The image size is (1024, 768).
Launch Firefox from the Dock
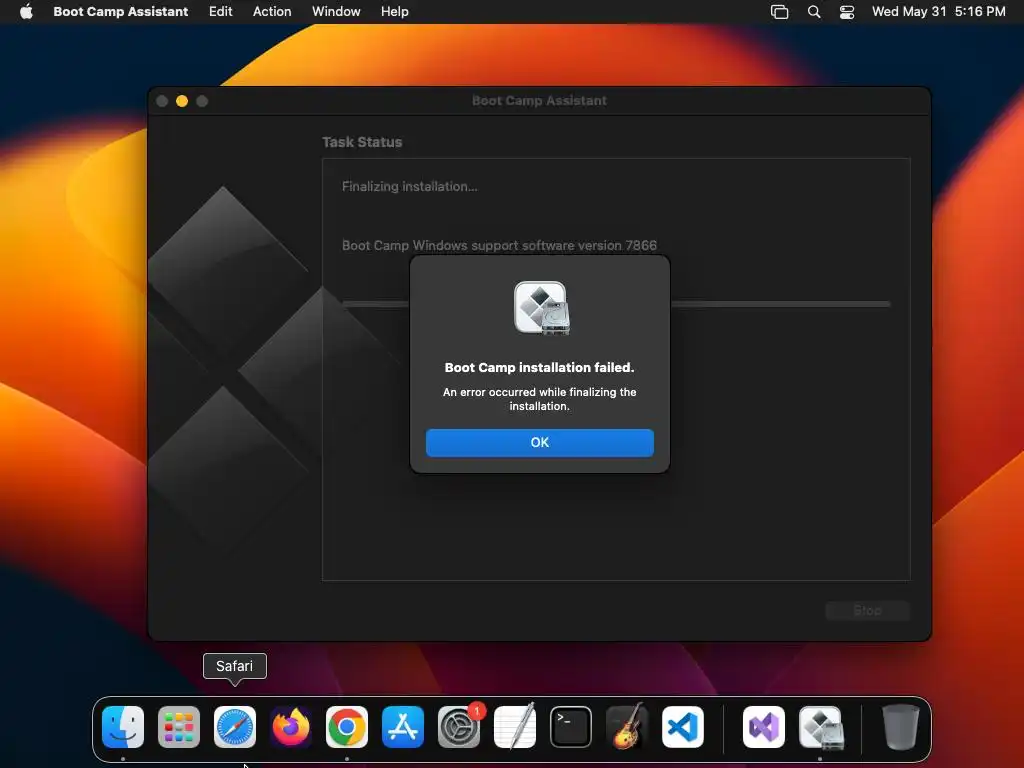pyautogui.click(x=291, y=726)
